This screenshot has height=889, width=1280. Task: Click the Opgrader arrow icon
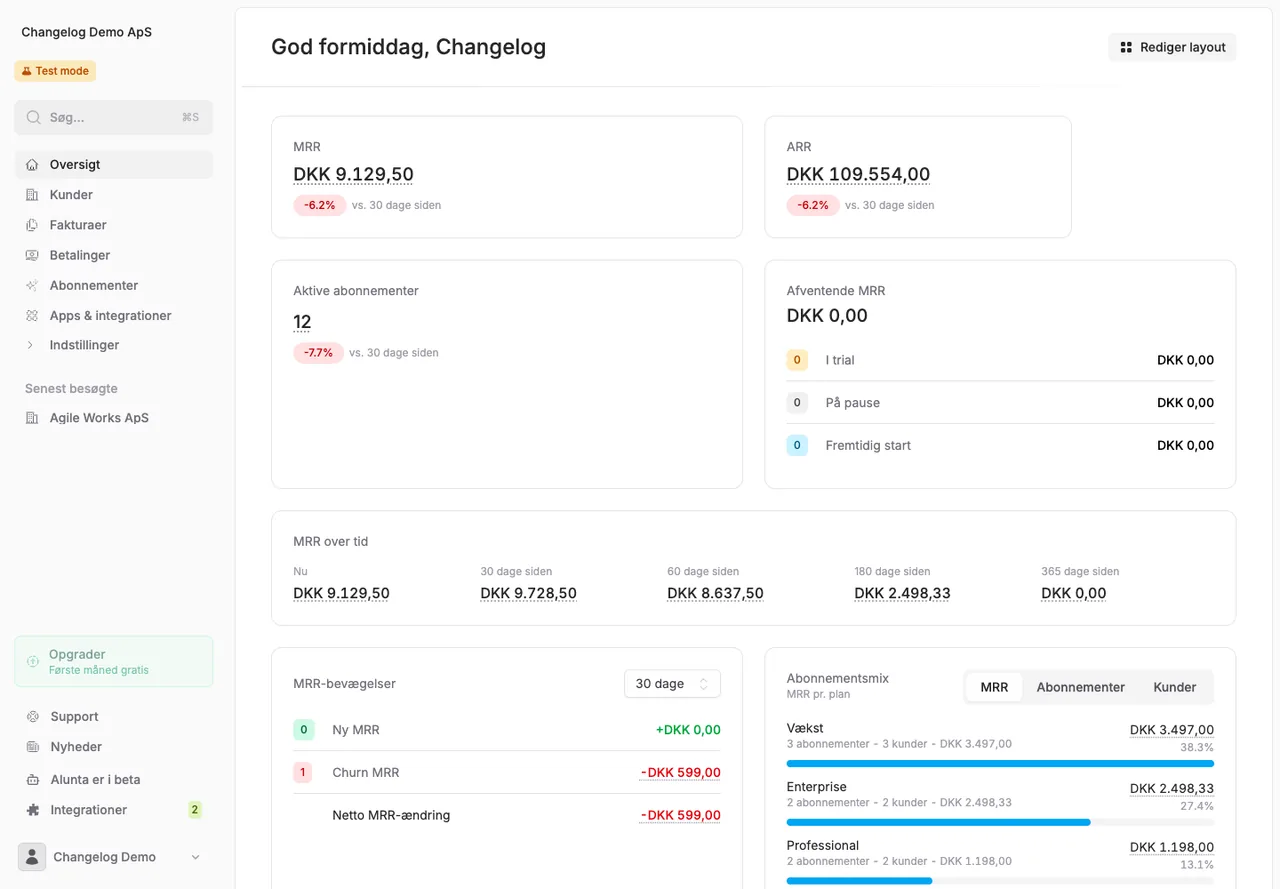click(x=33, y=661)
